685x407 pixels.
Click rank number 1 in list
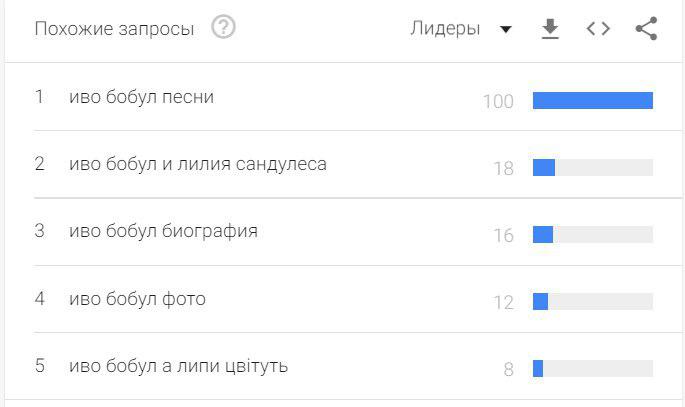39,97
